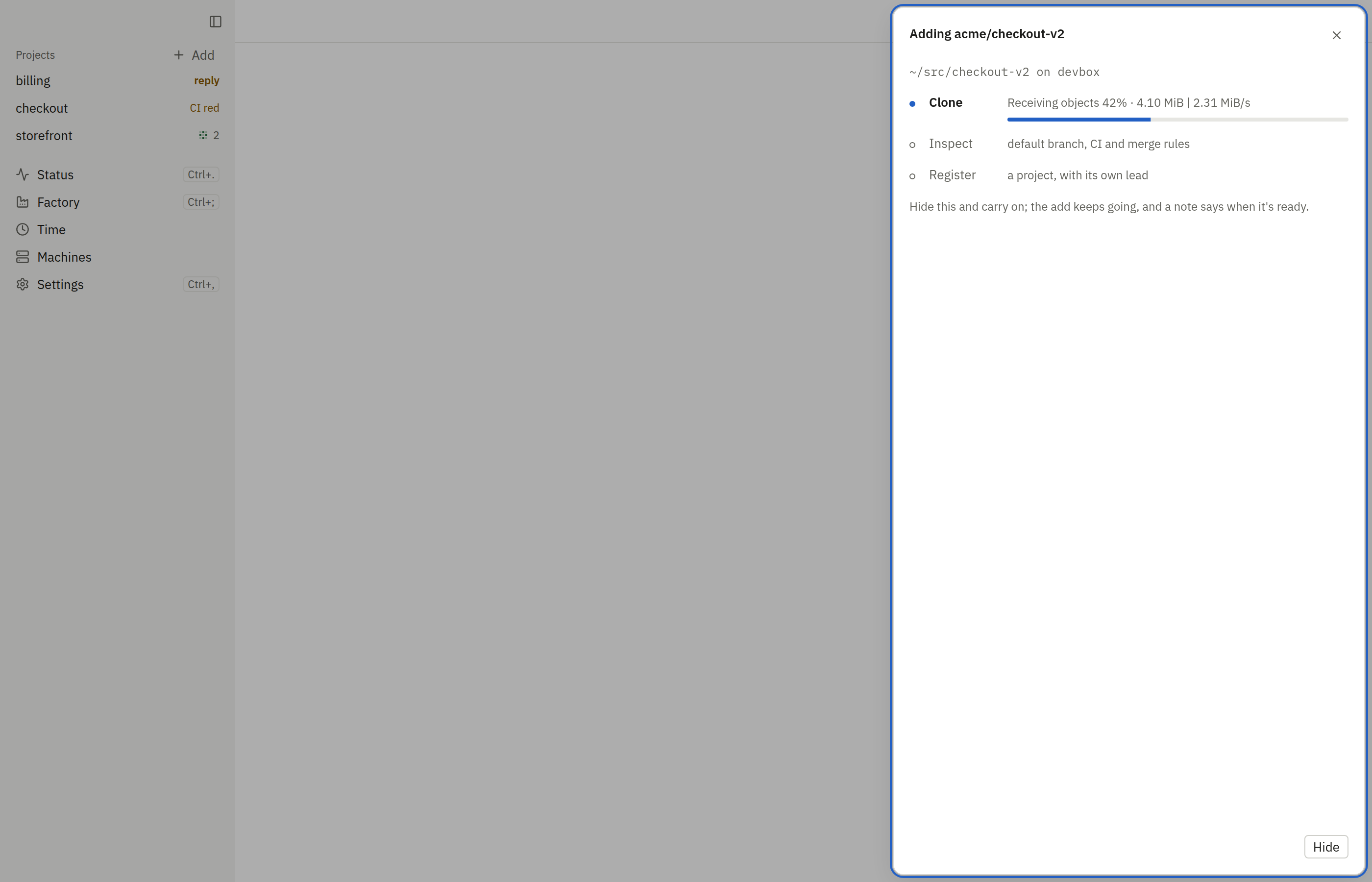Click the storefront agents grid icon
The height and width of the screenshot is (882, 1372).
pyautogui.click(x=203, y=136)
